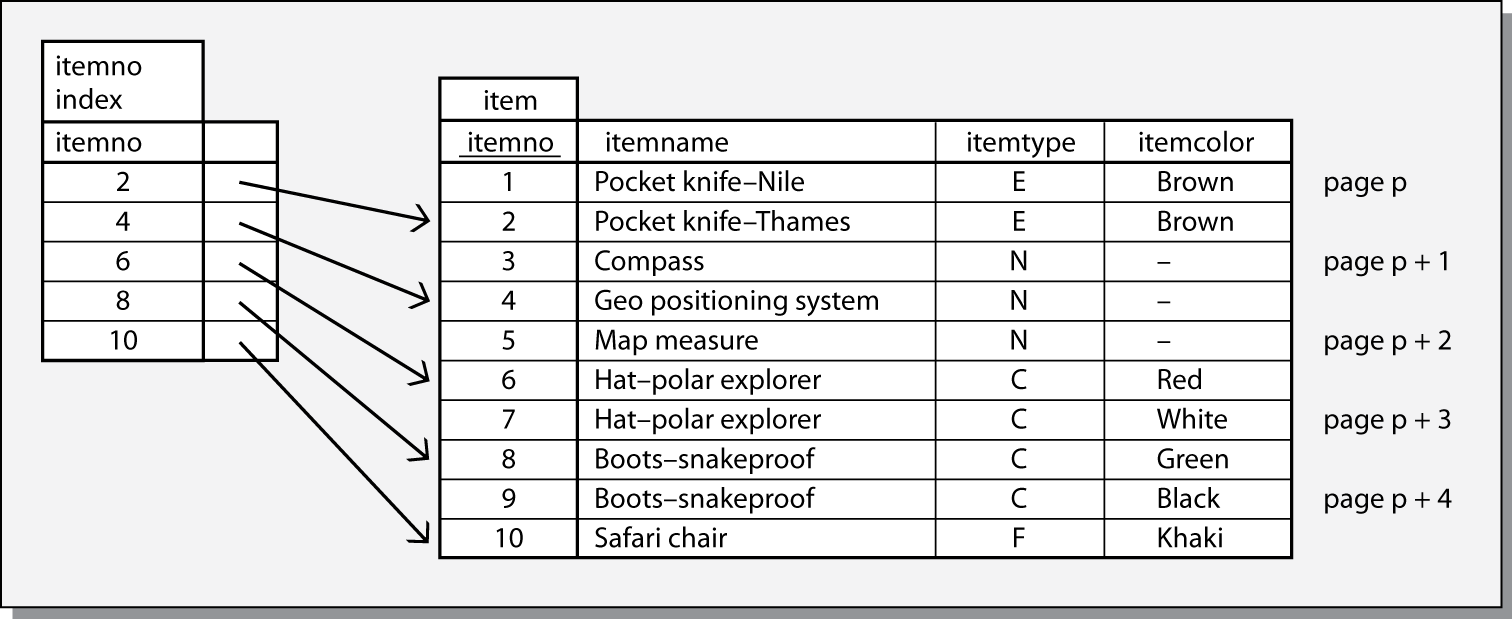Click the 'page p' label
This screenshot has width=1512, height=619.
1365,183
